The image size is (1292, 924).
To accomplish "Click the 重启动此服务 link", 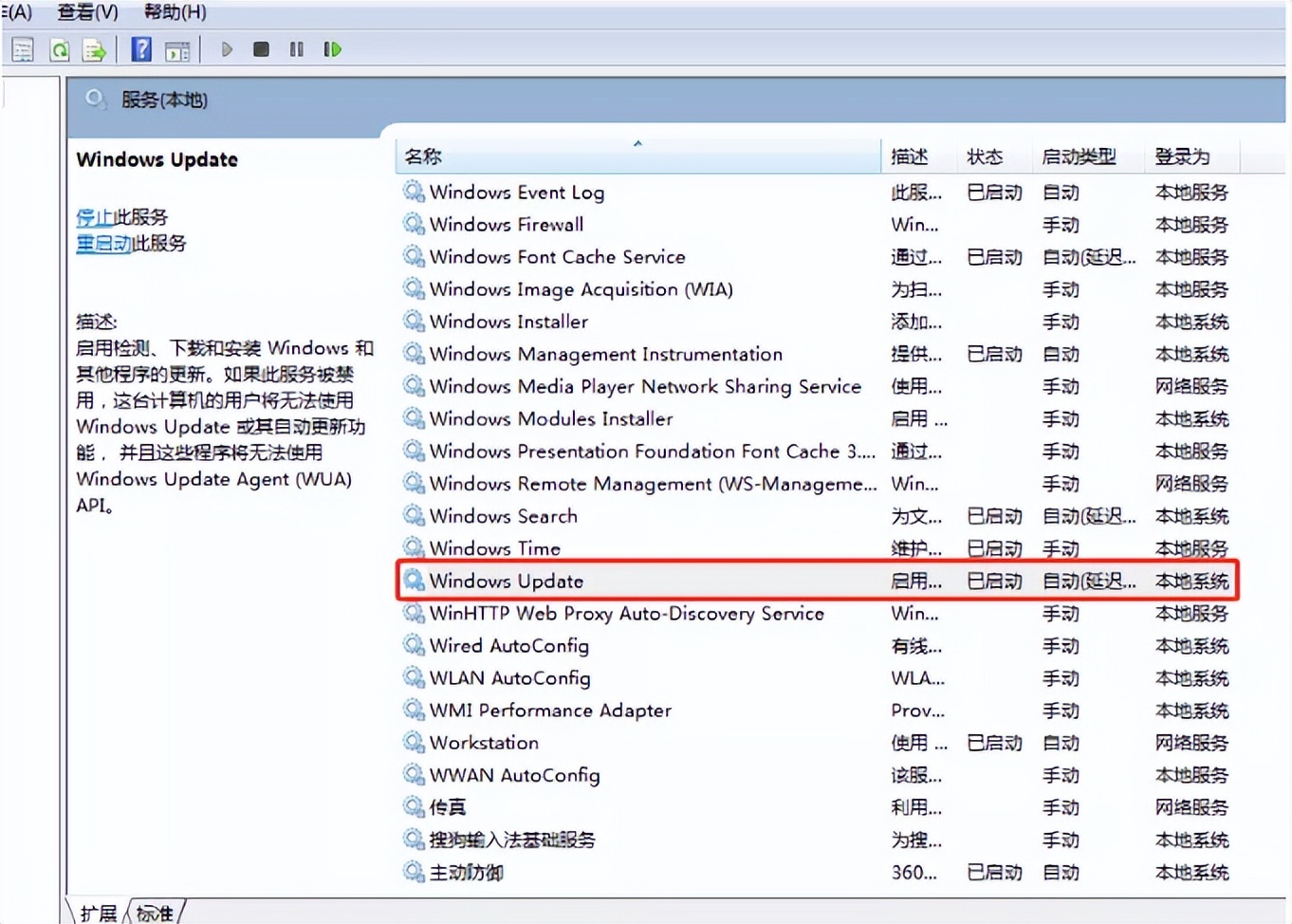I will pyautogui.click(x=132, y=244).
